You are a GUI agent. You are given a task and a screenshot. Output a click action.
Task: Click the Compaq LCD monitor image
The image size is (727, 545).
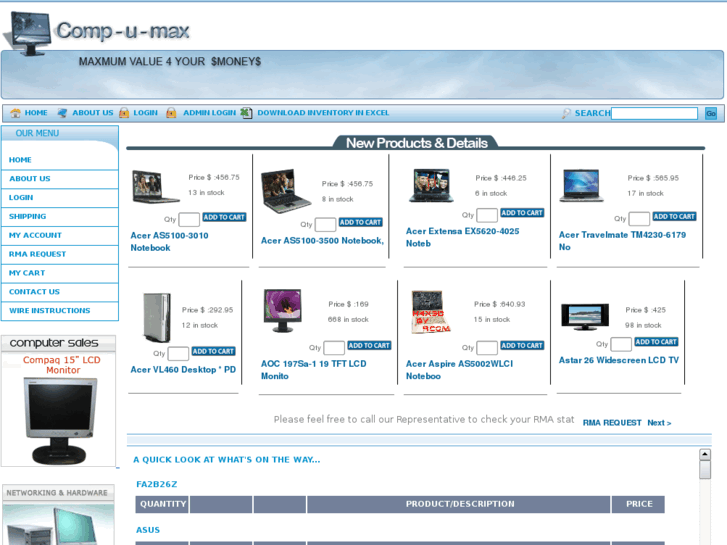[60, 421]
